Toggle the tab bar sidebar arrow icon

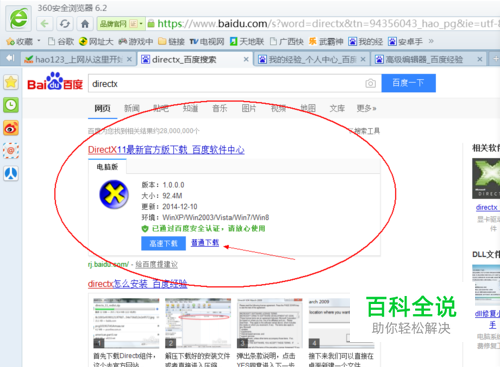click(x=10, y=58)
